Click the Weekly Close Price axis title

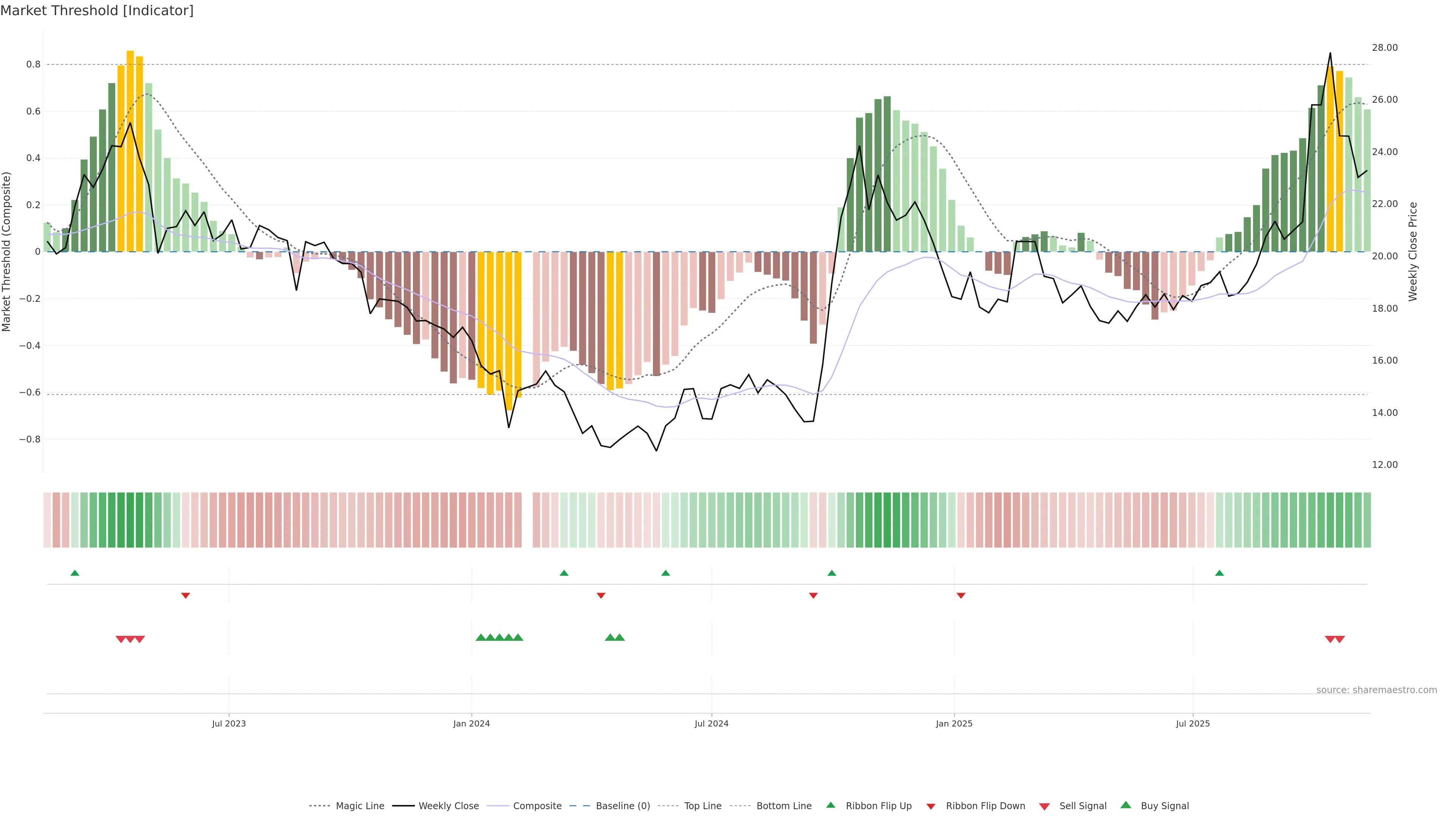(x=1413, y=251)
